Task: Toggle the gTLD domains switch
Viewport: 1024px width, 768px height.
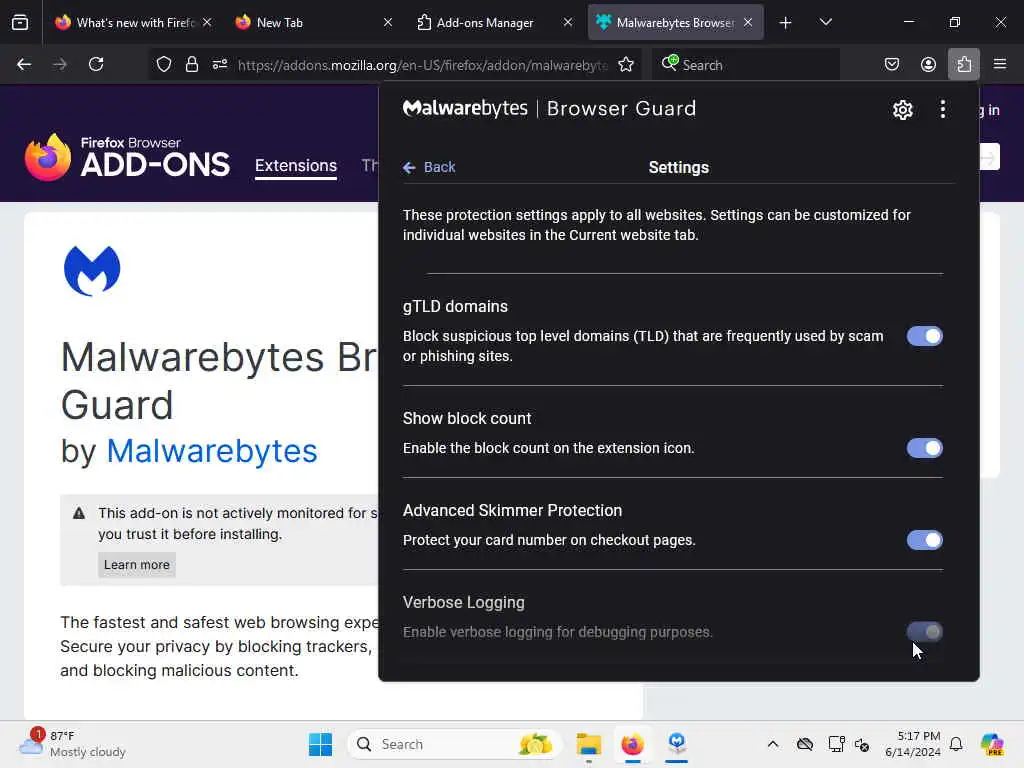Action: pyautogui.click(x=924, y=336)
